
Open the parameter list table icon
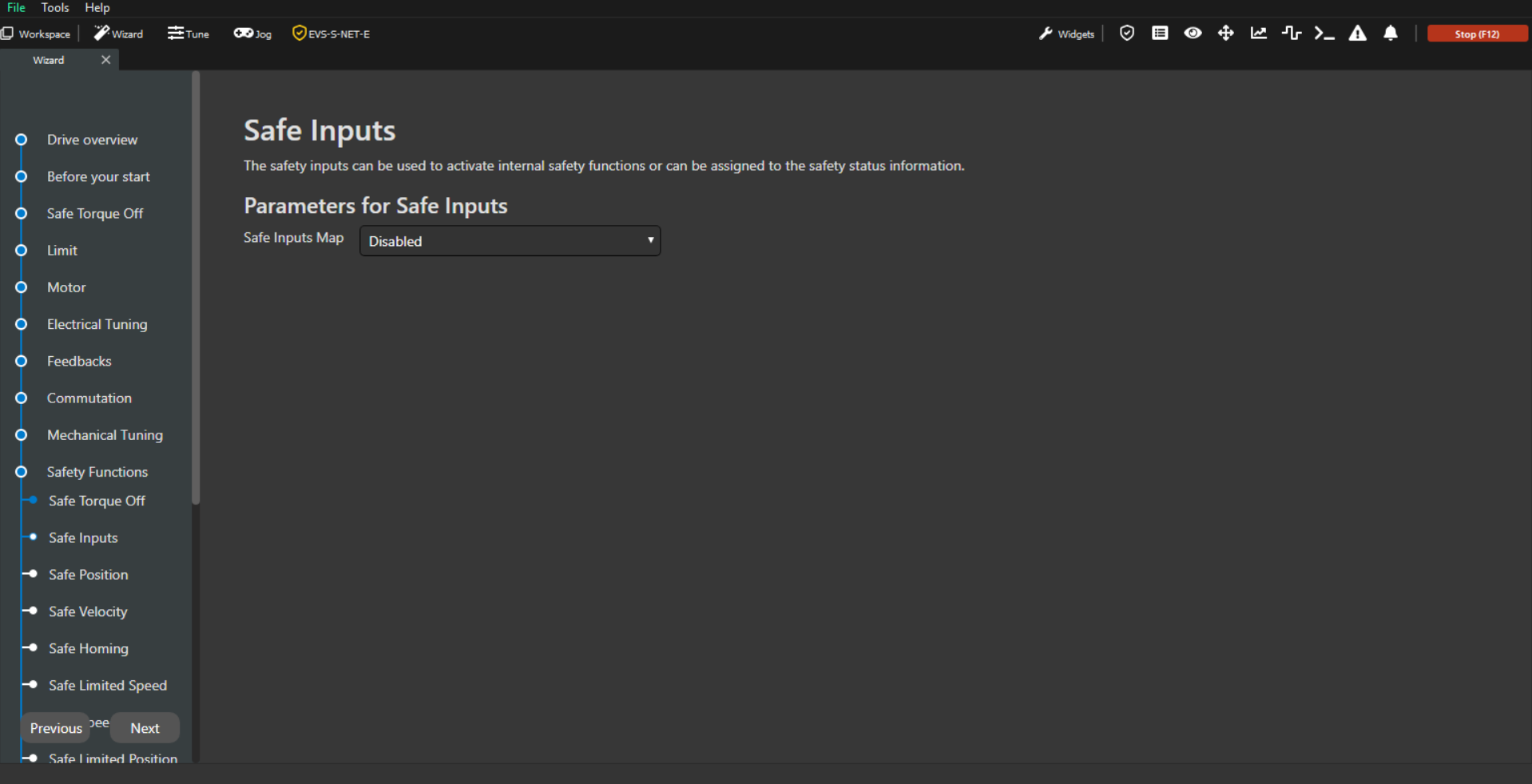1160,34
